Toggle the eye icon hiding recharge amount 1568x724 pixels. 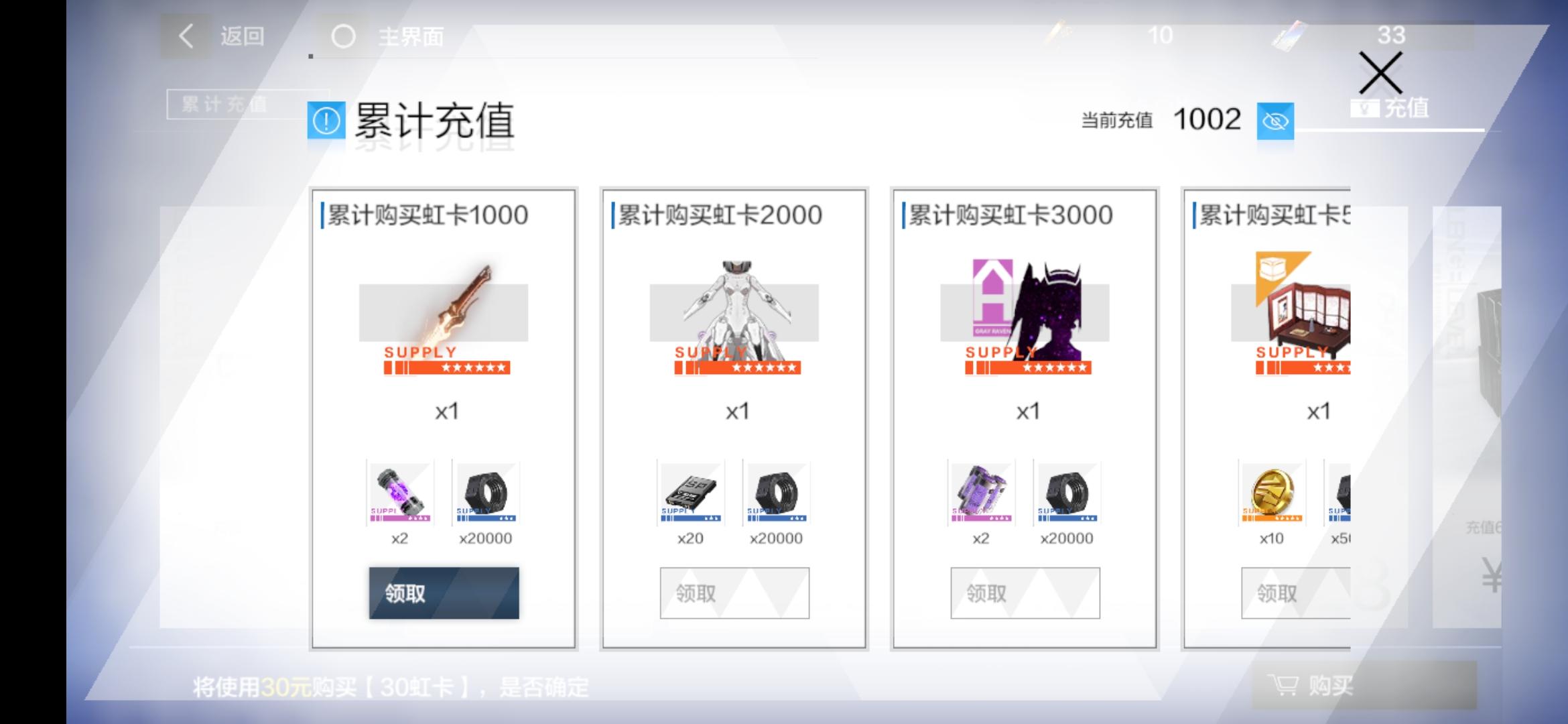click(1275, 121)
